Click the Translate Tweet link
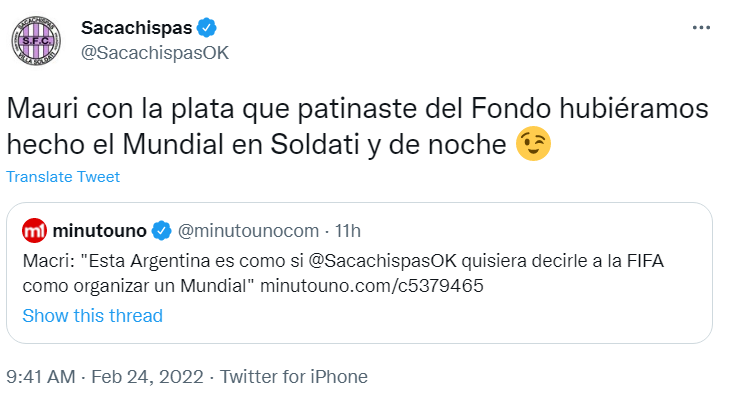This screenshot has width=732, height=397. tap(63, 177)
